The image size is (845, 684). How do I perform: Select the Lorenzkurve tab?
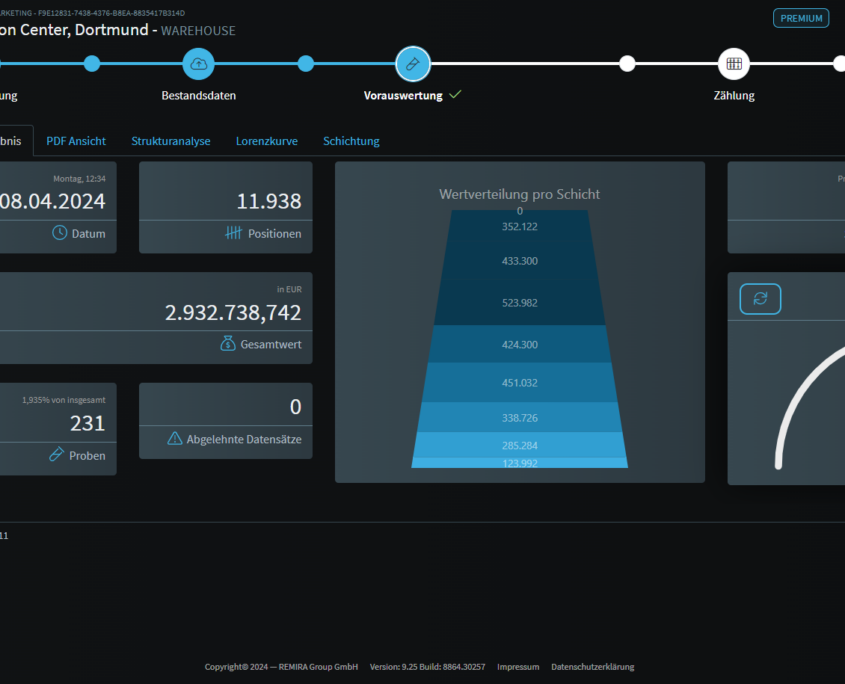pos(266,141)
